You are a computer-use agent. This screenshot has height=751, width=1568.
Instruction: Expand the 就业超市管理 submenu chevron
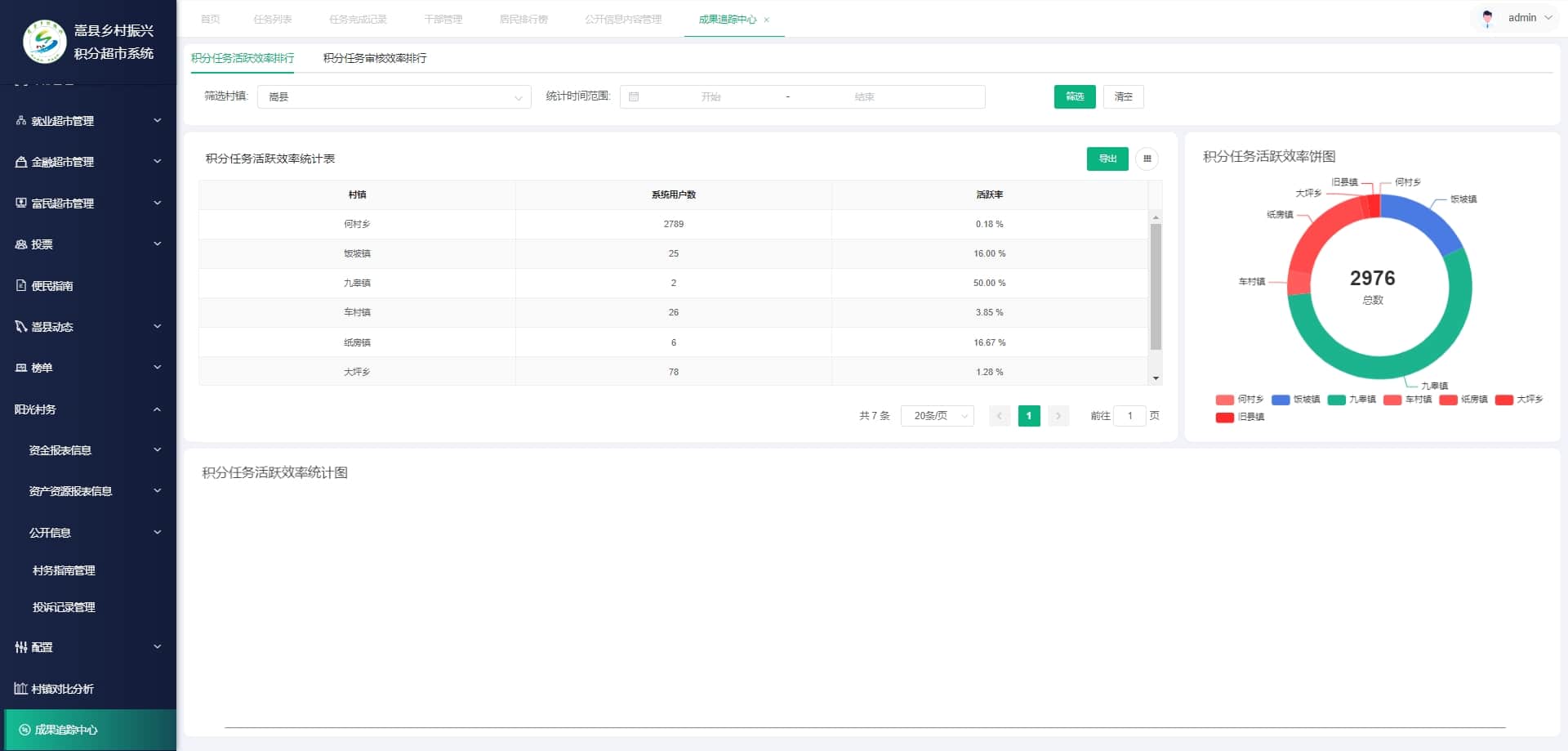[x=158, y=120]
